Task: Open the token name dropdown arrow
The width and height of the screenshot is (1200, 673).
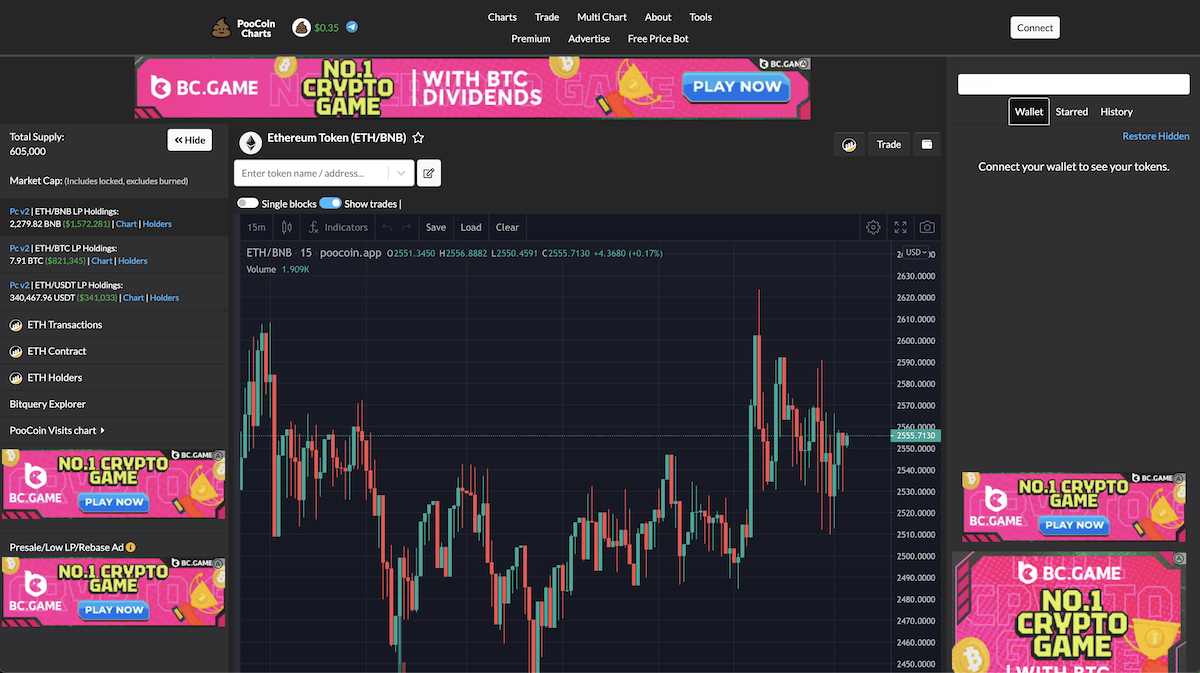Action: click(x=401, y=173)
